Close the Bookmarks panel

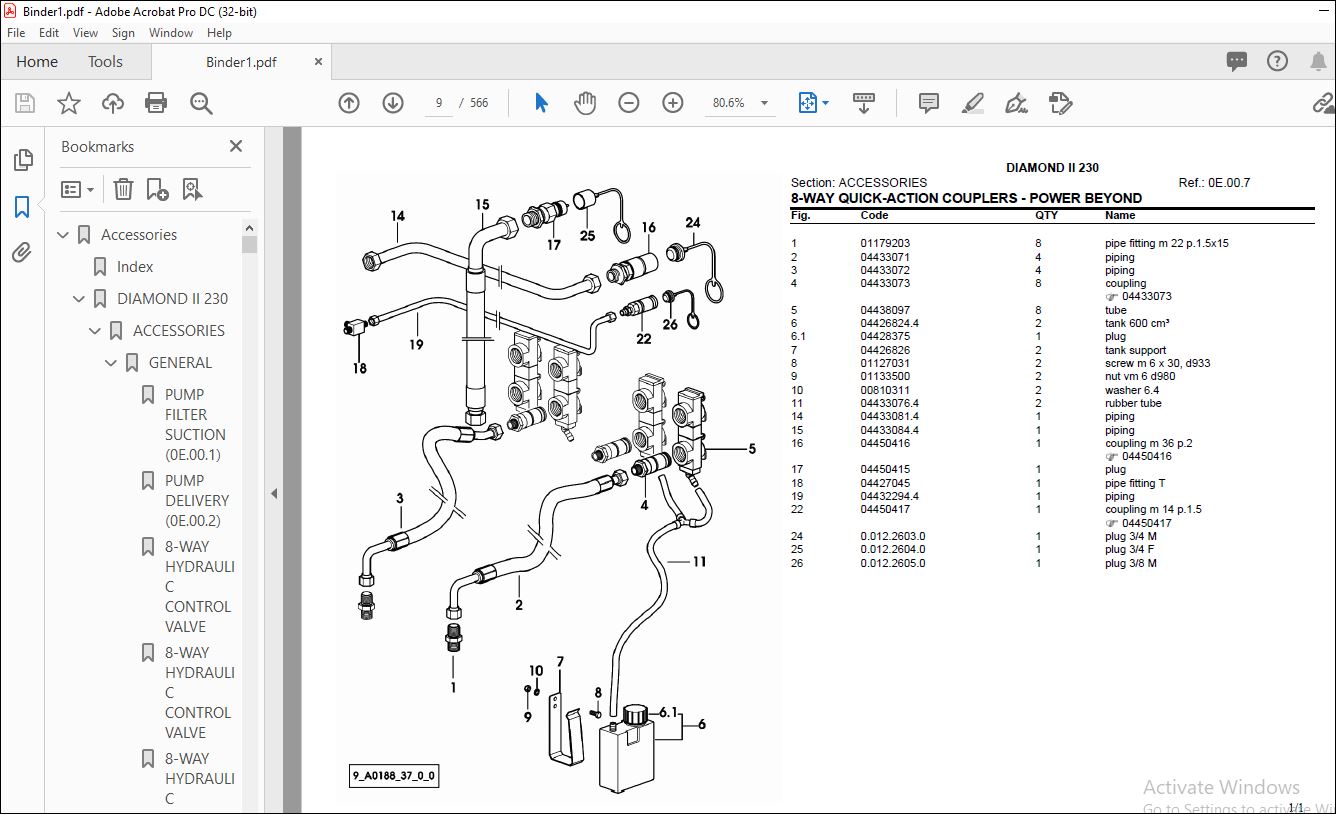pyautogui.click(x=236, y=146)
